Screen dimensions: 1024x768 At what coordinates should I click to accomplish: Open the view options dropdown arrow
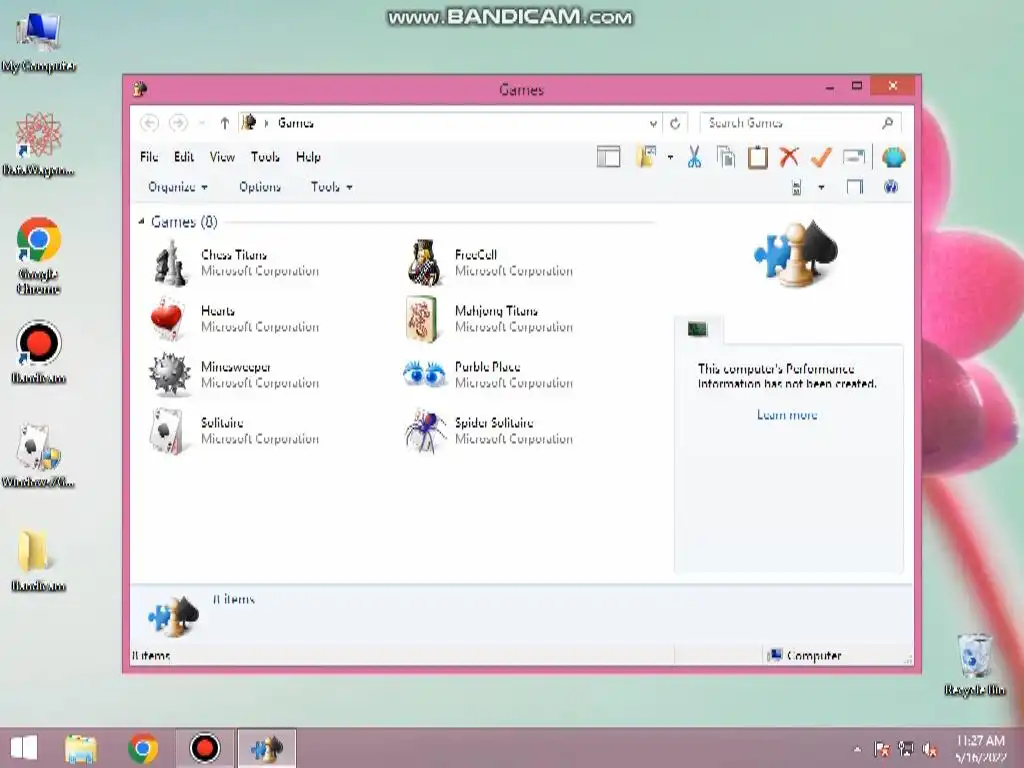click(822, 188)
